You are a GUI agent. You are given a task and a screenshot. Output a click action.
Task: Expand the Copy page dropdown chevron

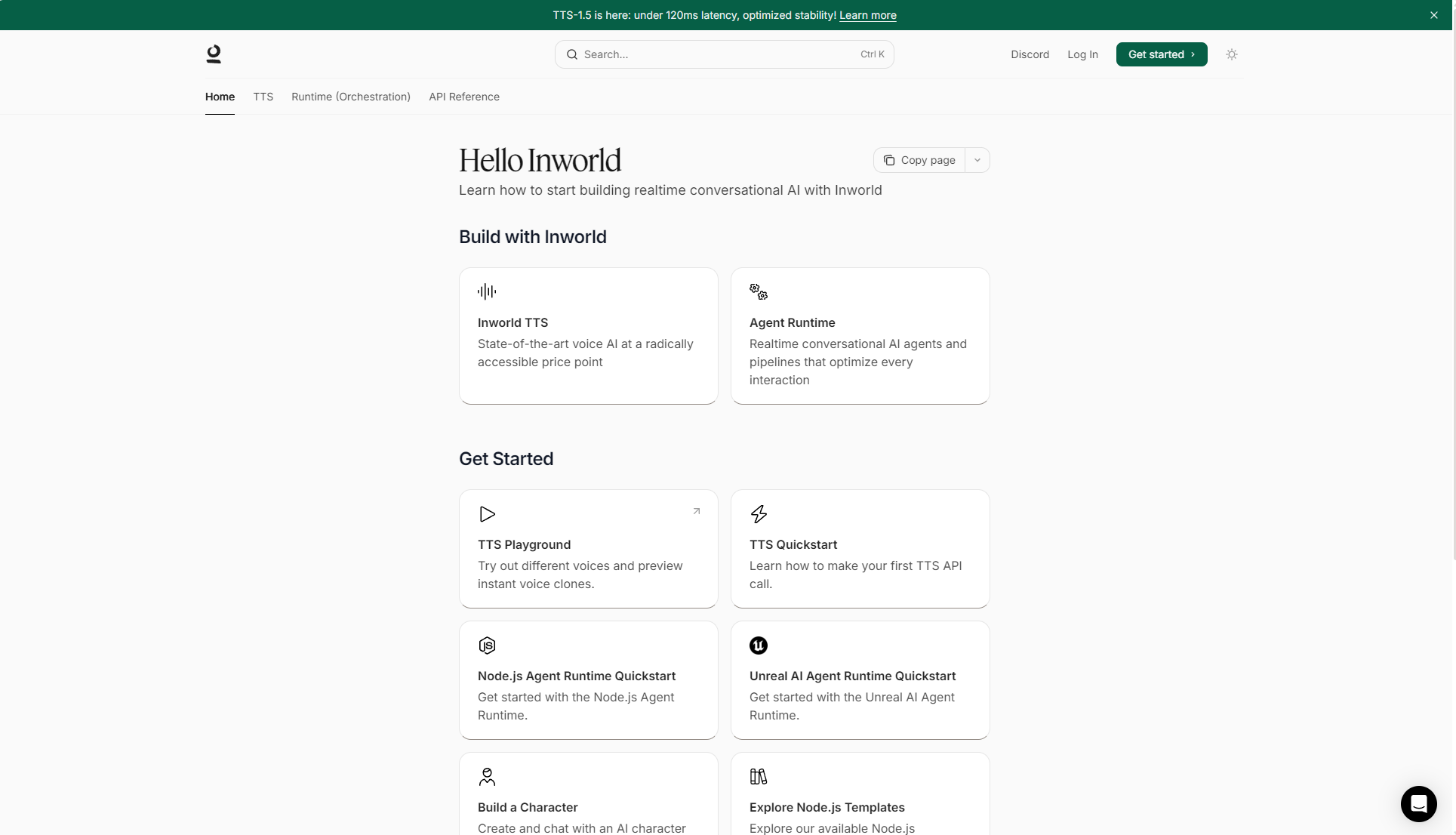click(977, 160)
